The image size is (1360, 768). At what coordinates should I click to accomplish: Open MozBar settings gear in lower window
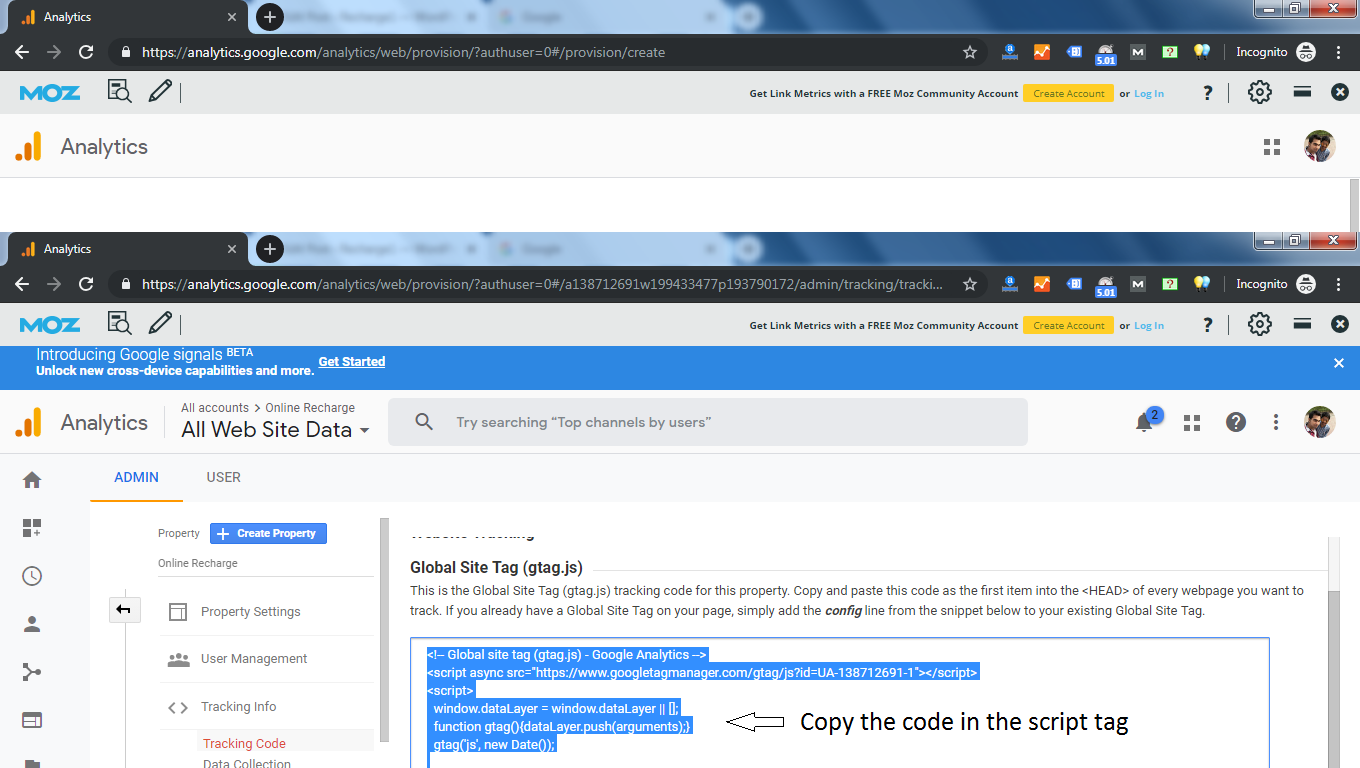[x=1260, y=324]
